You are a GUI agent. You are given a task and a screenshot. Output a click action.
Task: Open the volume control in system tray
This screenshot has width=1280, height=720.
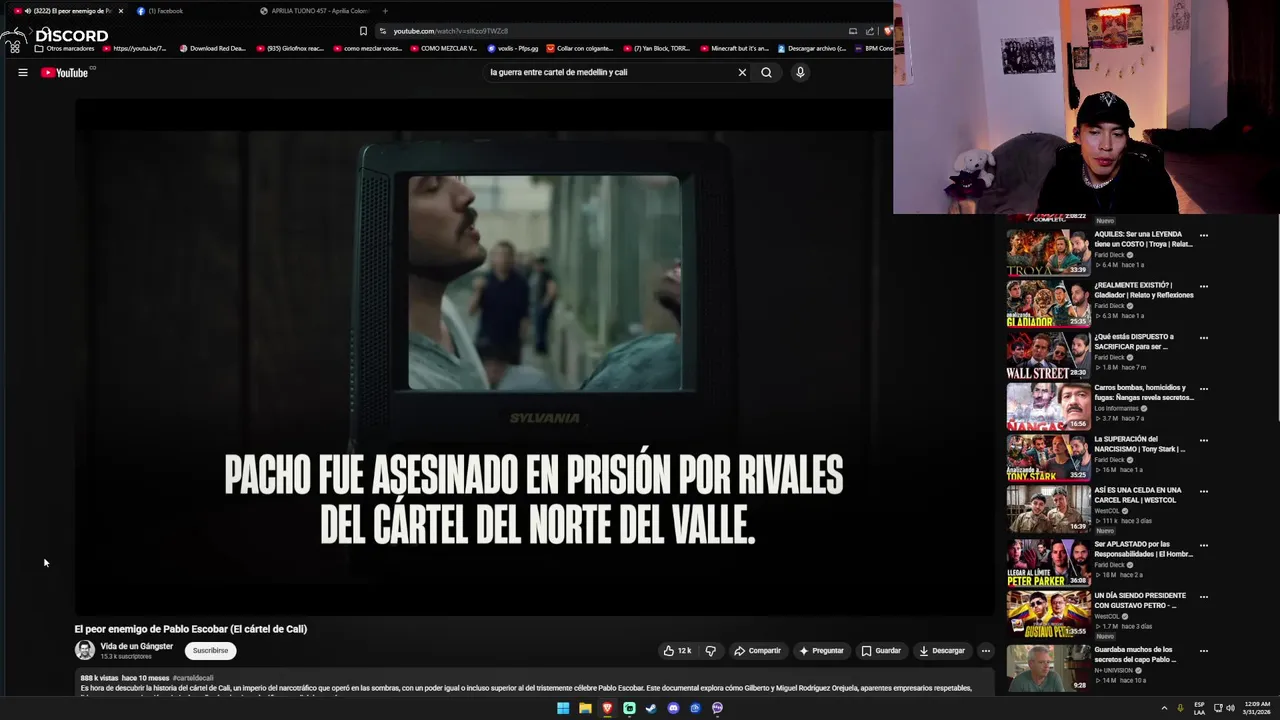pos(1230,708)
